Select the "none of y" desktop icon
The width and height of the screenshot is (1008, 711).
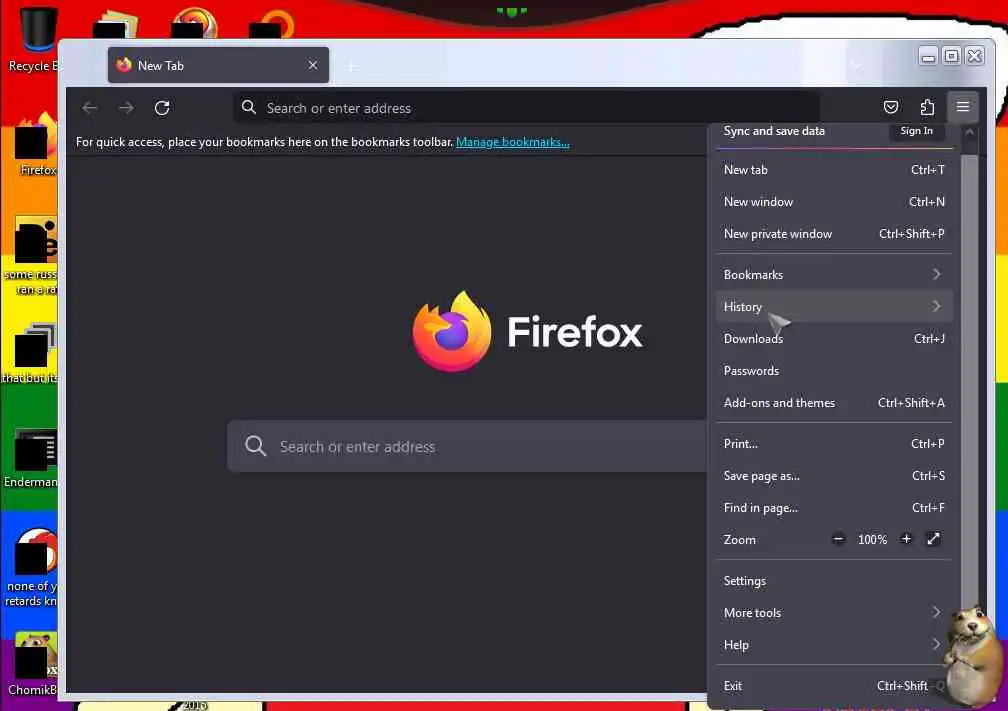pyautogui.click(x=32, y=568)
